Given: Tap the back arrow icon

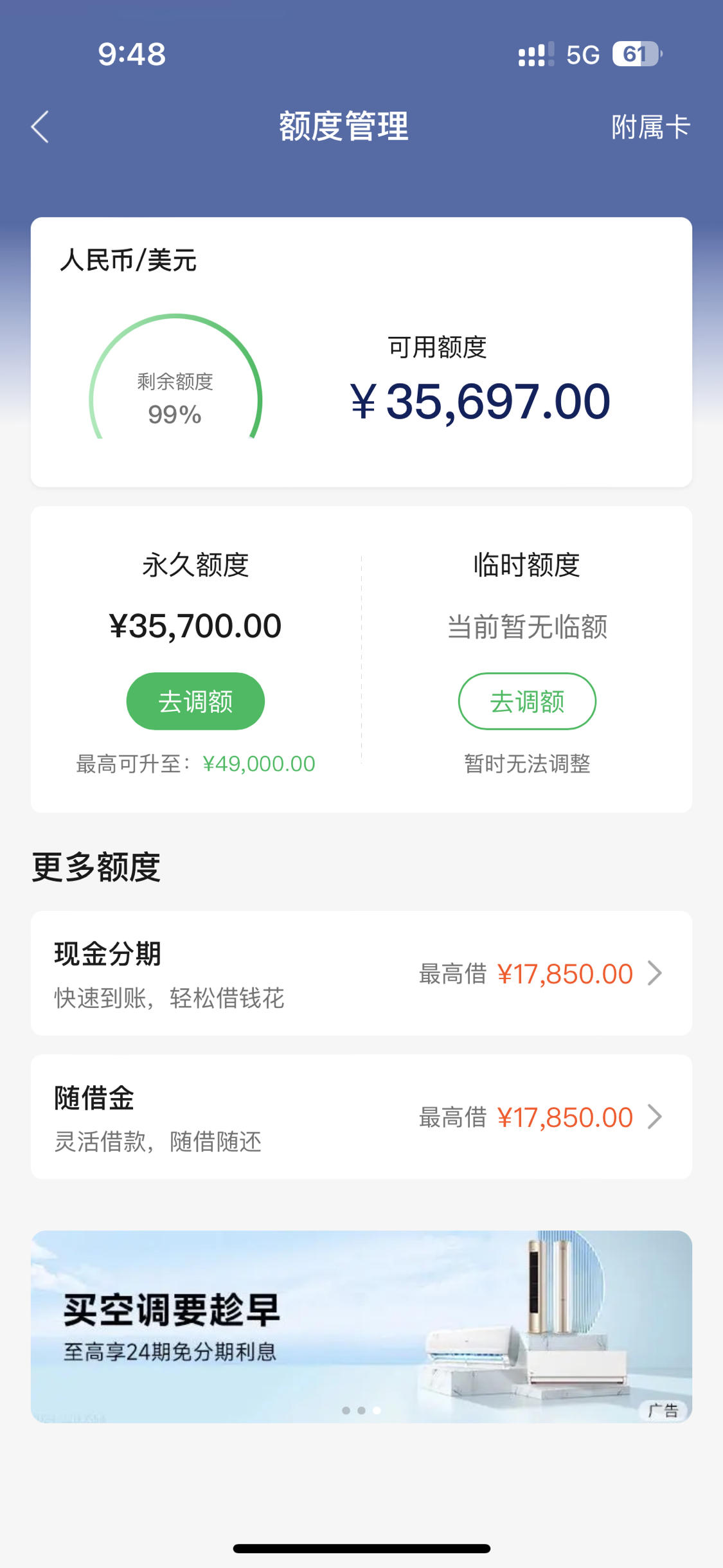Looking at the screenshot, I should click(40, 127).
